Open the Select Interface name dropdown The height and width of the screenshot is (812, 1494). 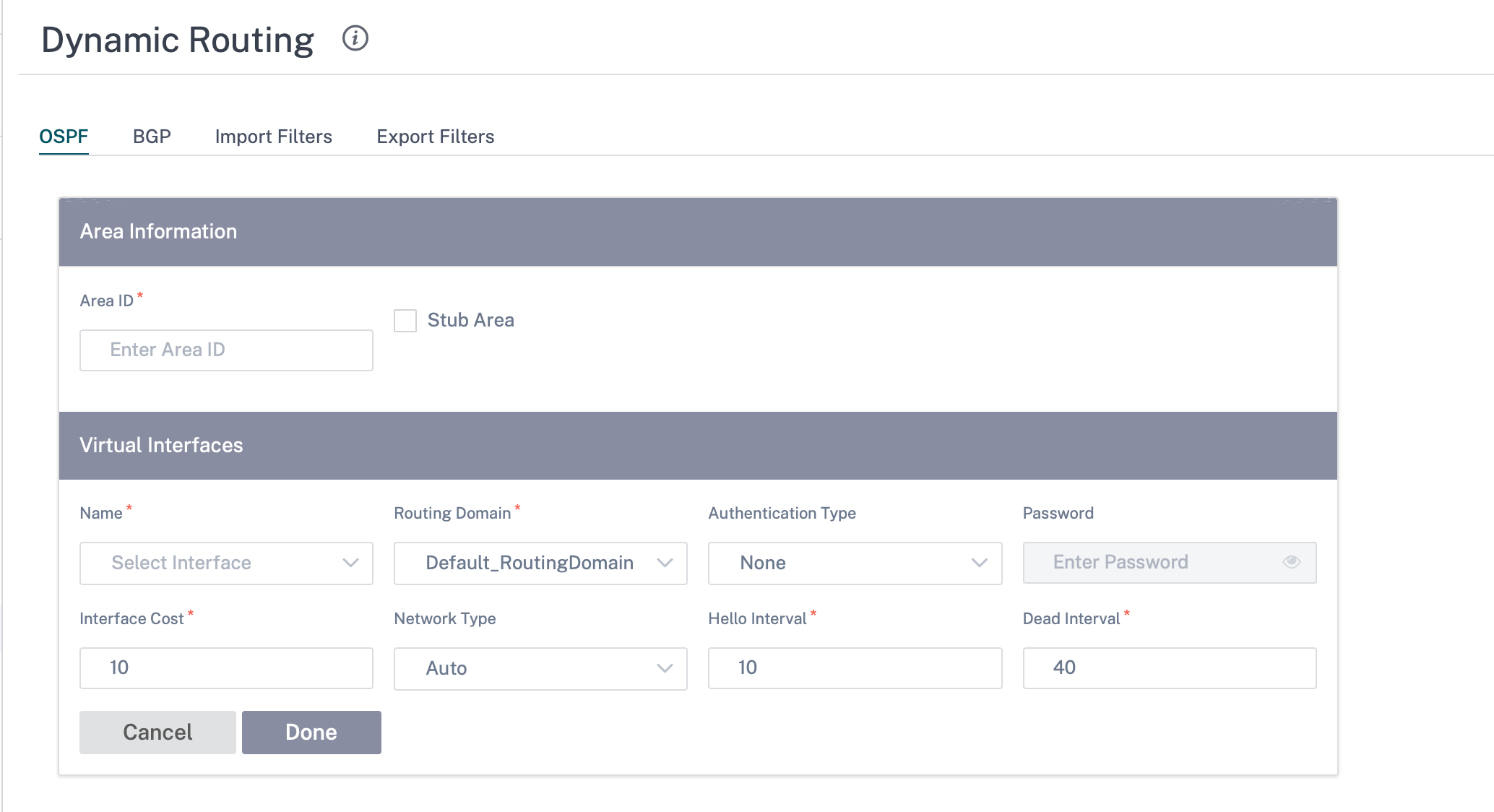coord(226,563)
